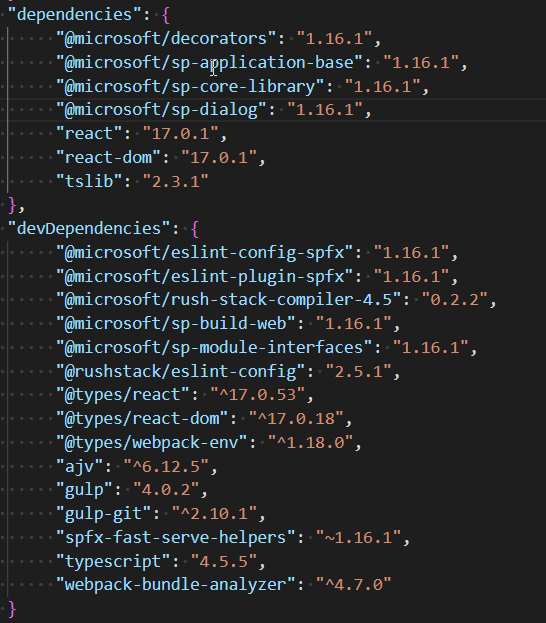Image resolution: width=546 pixels, height=623 pixels.
Task: Click version "~1.16.1"
Action: [x=358, y=537]
